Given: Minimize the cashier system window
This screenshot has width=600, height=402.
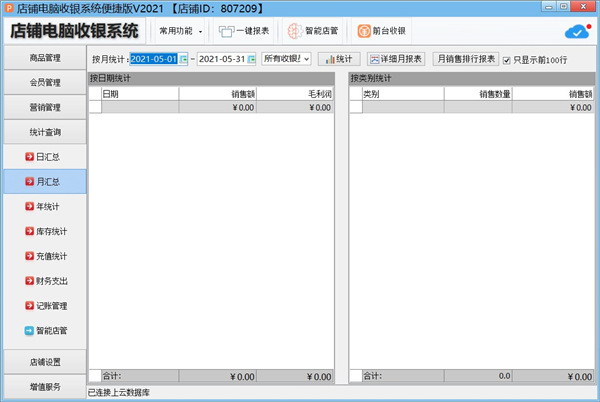Looking at the screenshot, I should (x=549, y=7).
